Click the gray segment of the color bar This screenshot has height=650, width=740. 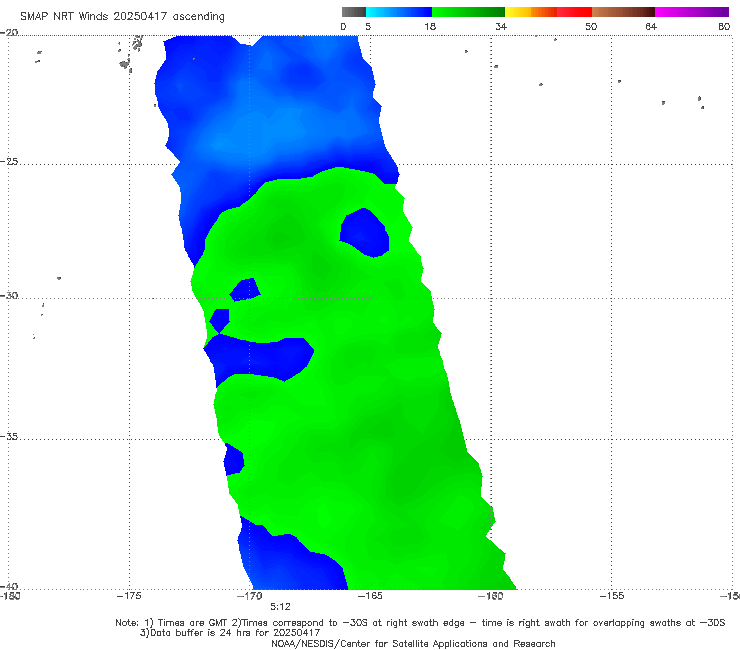click(354, 12)
